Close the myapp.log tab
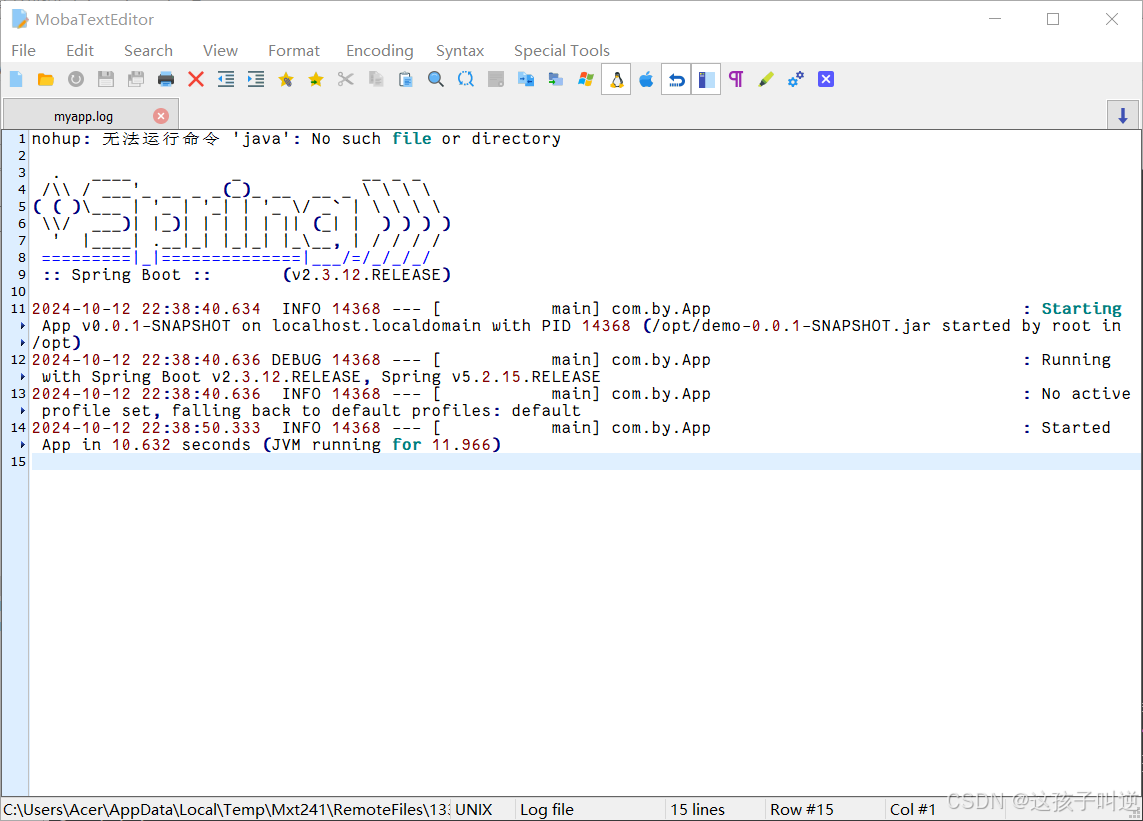This screenshot has width=1143, height=821. [161, 116]
